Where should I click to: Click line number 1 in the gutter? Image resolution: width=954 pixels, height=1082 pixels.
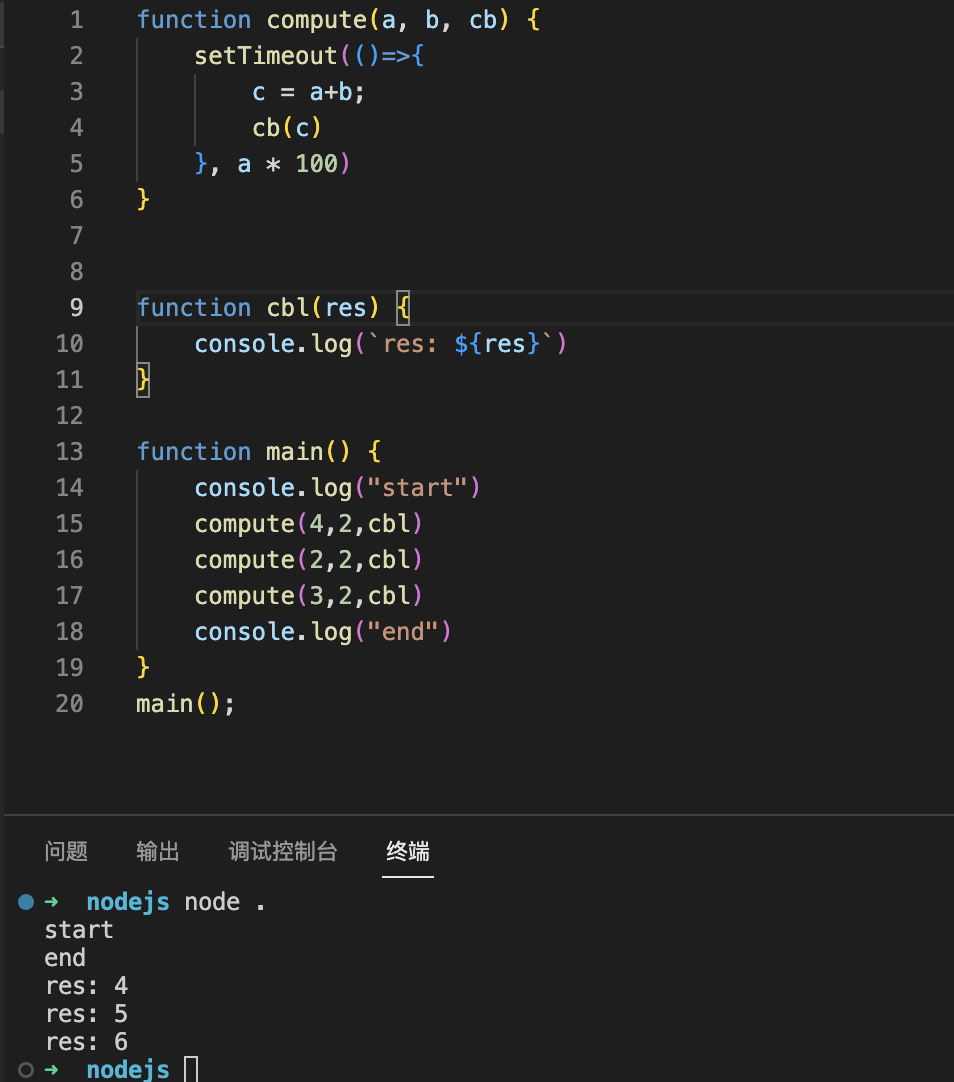point(77,20)
